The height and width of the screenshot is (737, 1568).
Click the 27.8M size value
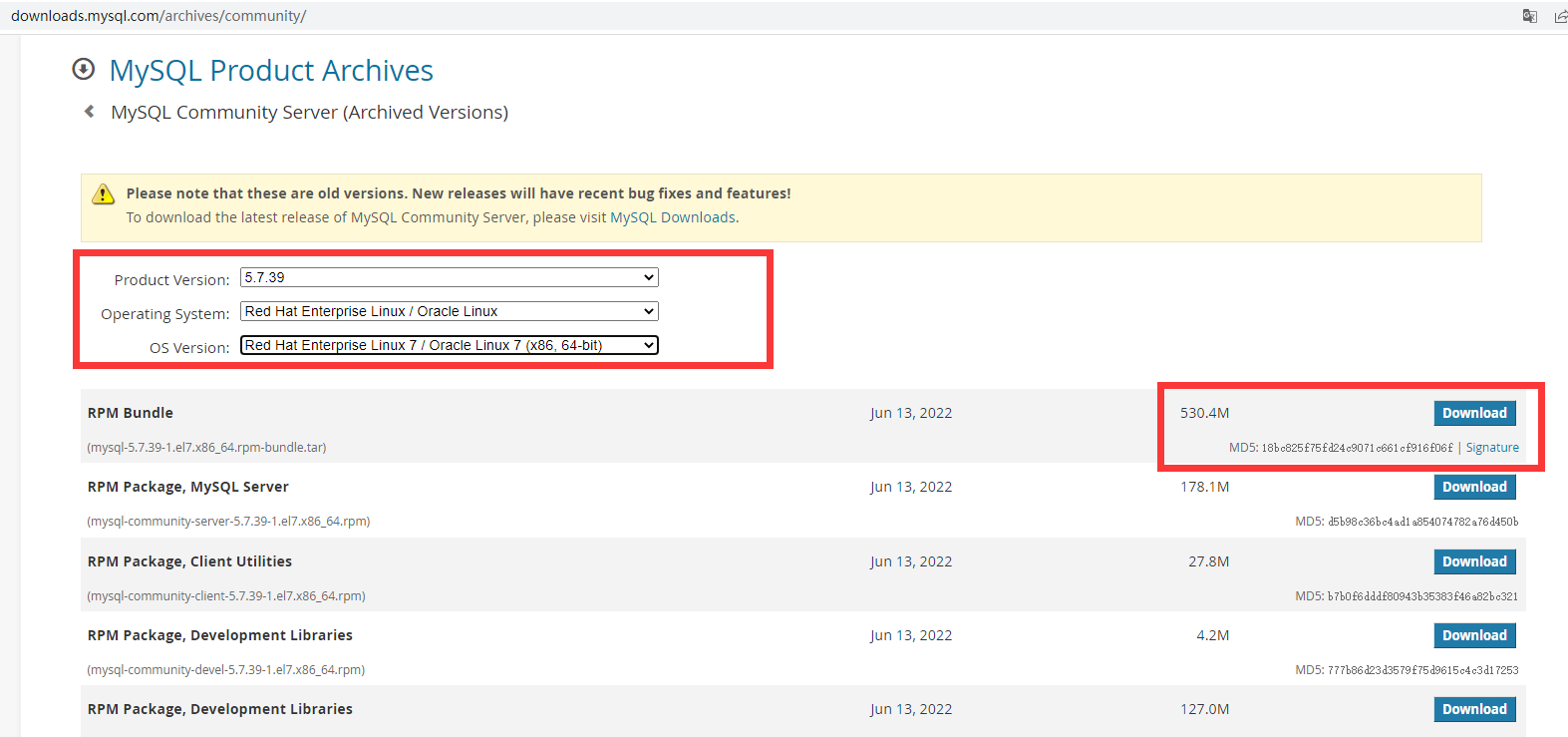point(1208,561)
